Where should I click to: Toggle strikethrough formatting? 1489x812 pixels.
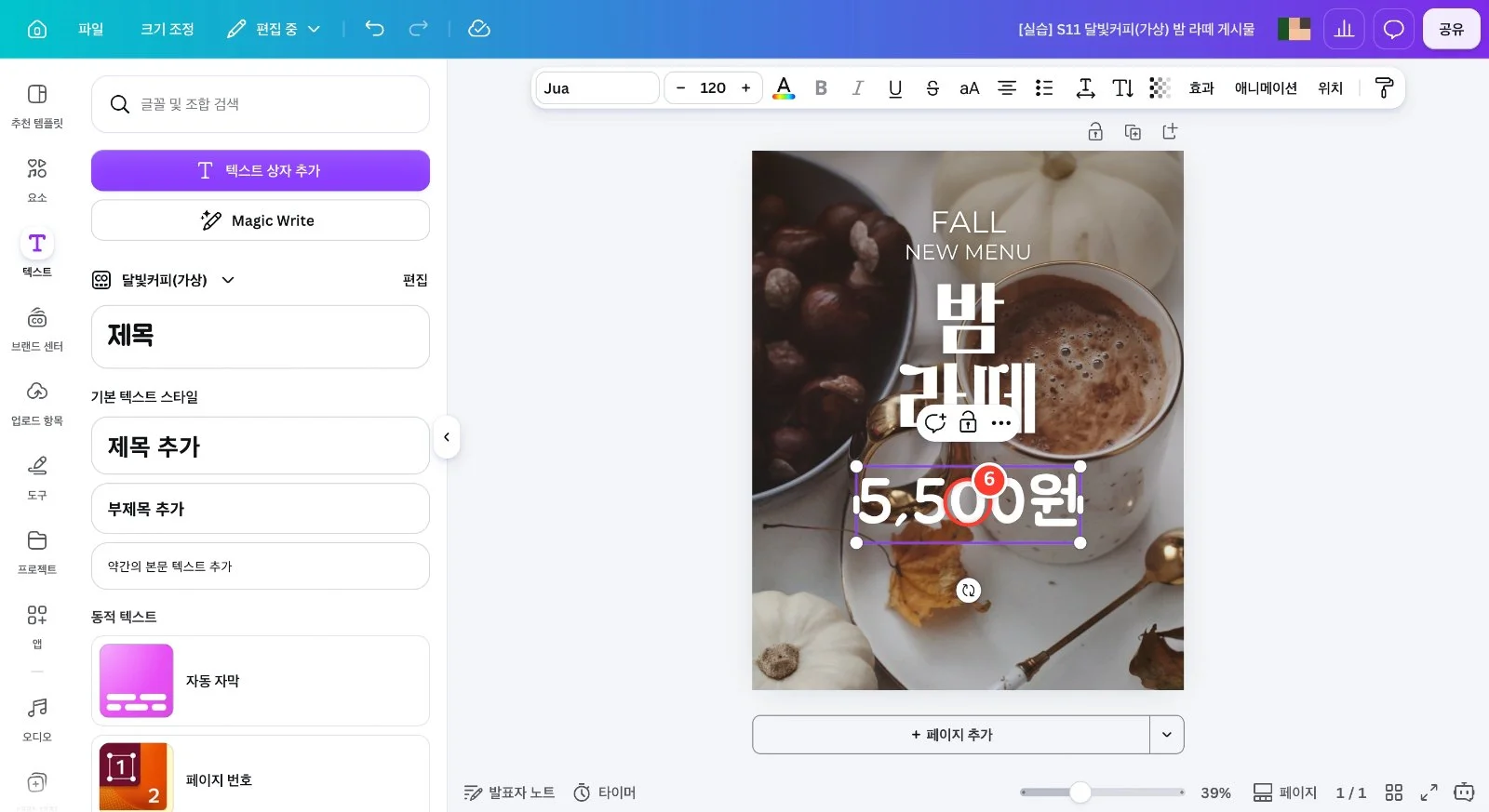[x=932, y=88]
